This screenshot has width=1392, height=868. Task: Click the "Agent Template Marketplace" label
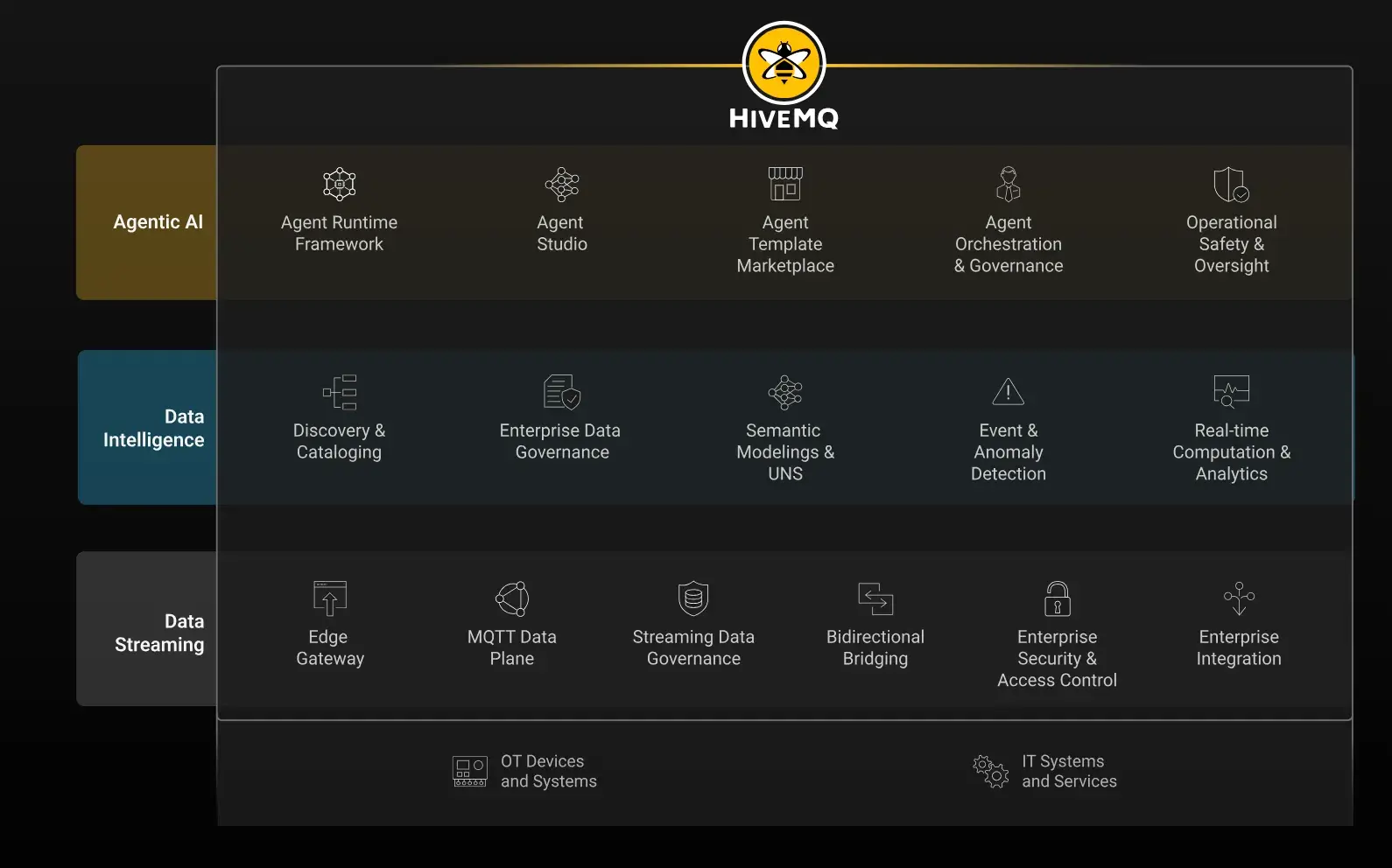[x=785, y=244]
